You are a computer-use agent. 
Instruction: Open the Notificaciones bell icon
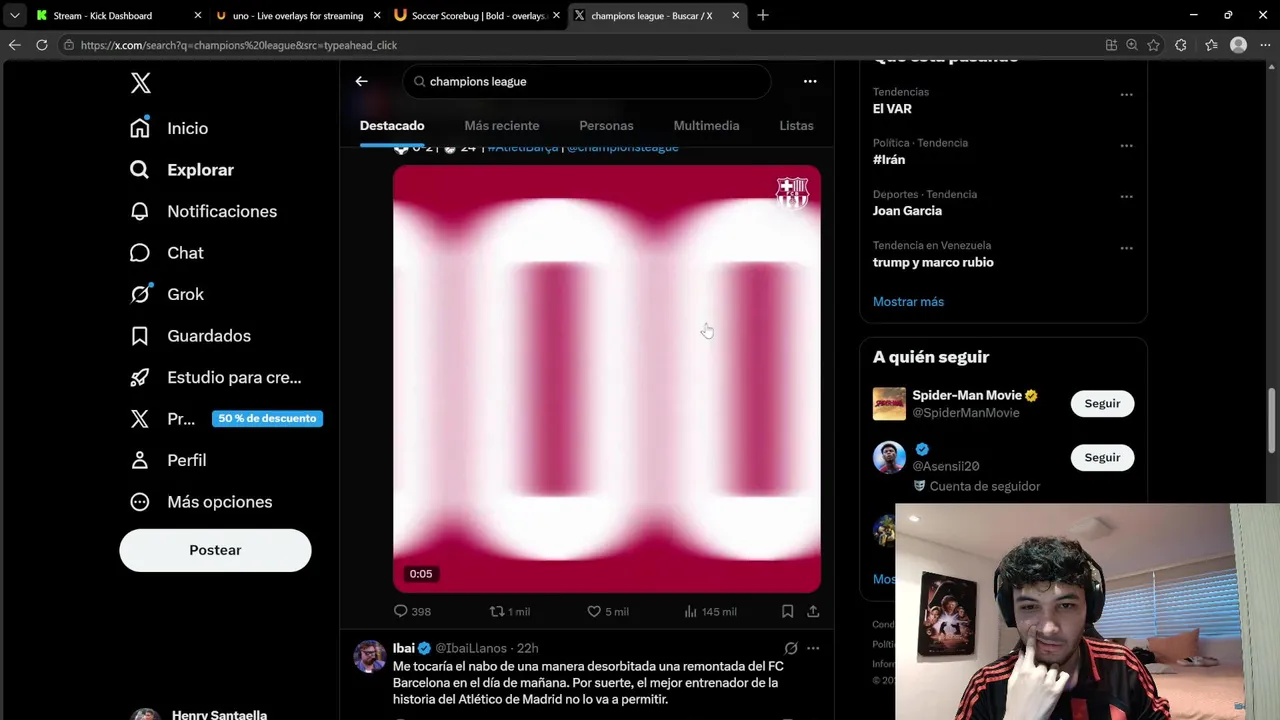140,211
